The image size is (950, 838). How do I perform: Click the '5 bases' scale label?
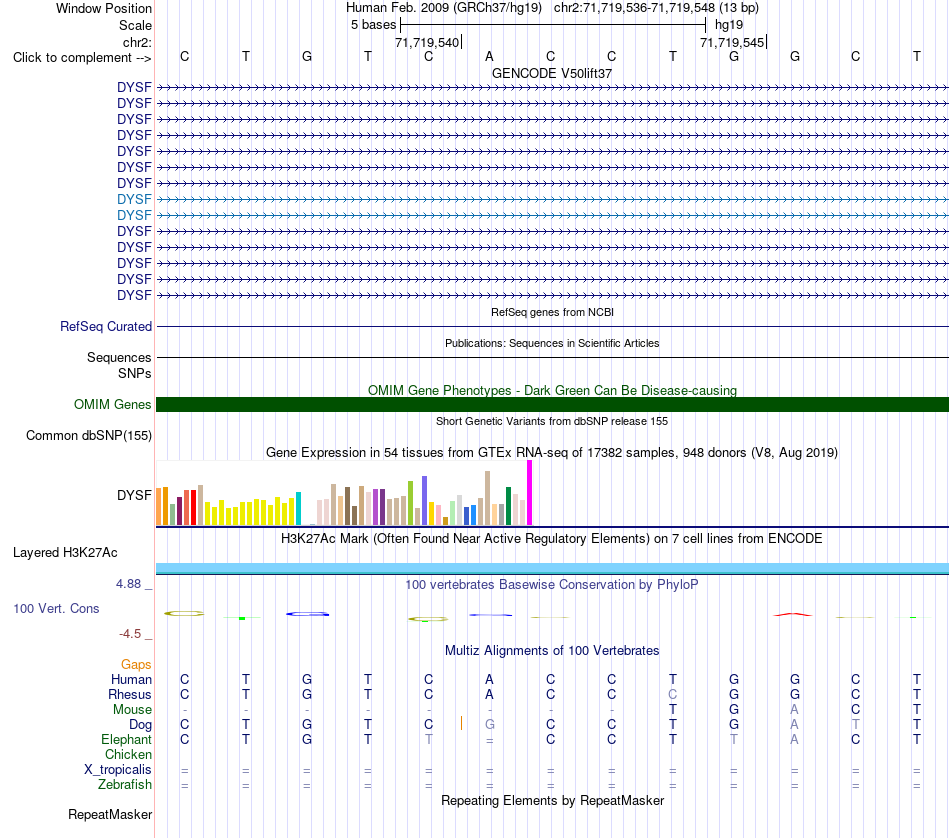tap(373, 25)
